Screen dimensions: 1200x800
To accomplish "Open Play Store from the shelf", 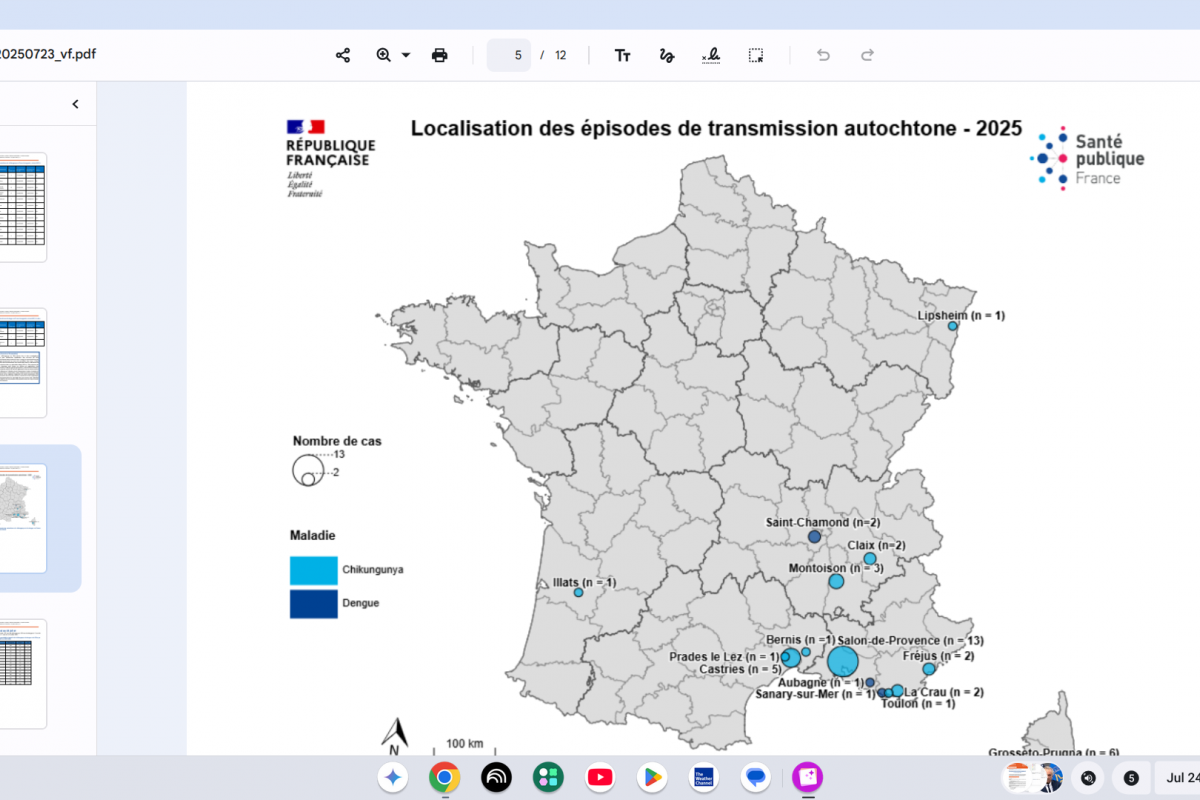I will pyautogui.click(x=652, y=777).
